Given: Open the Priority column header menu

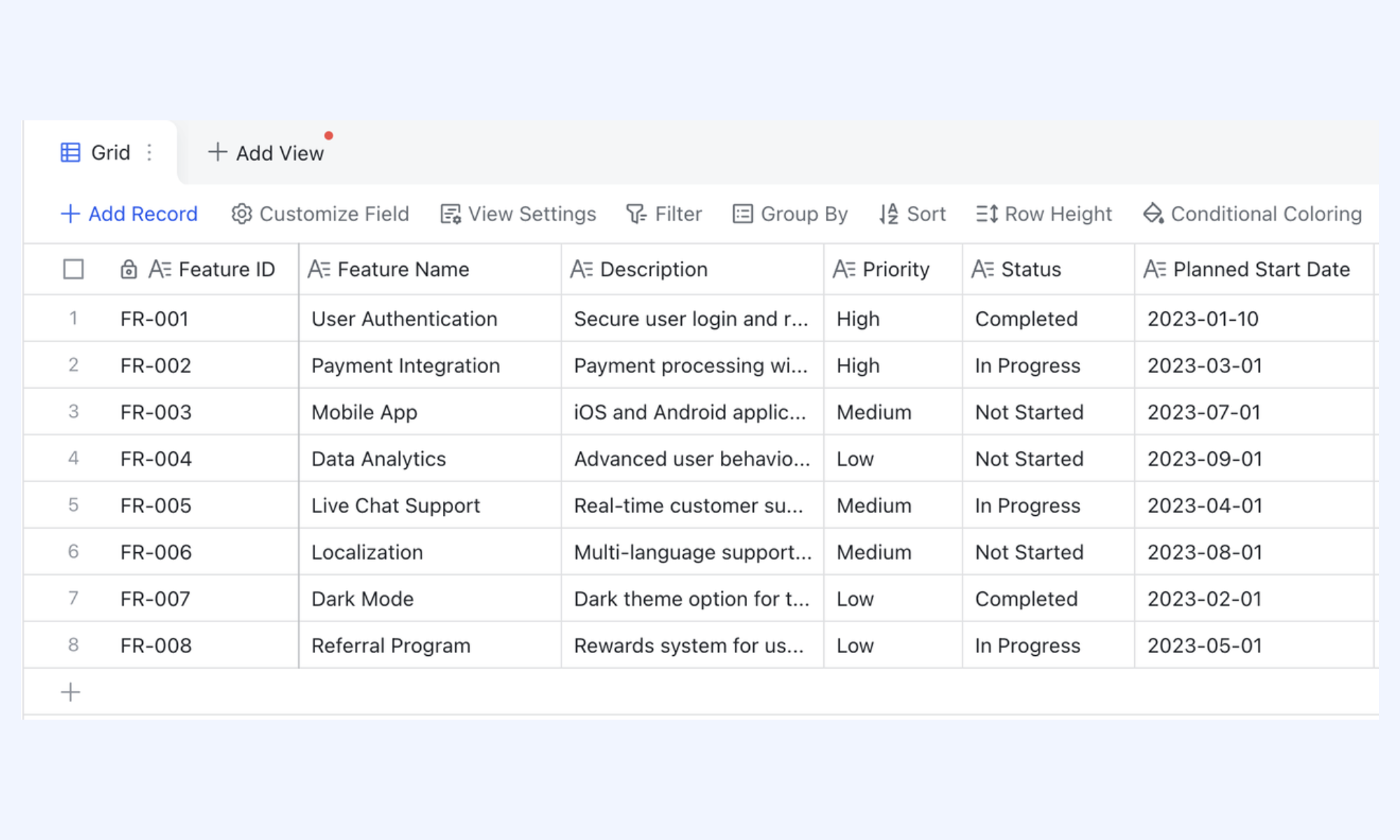Looking at the screenshot, I should 892,269.
